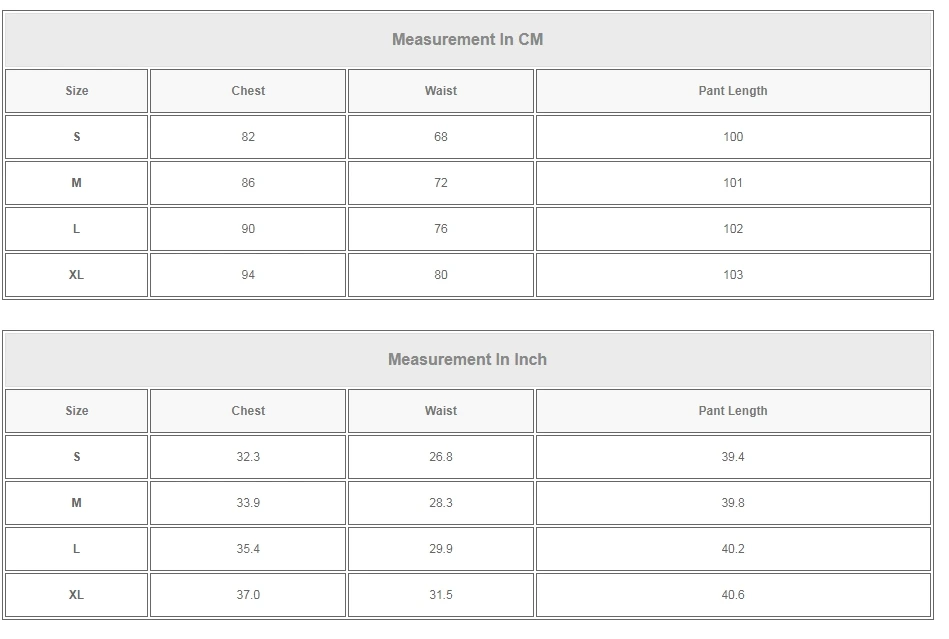Click the "Measurement In CM" table title

click(467, 40)
